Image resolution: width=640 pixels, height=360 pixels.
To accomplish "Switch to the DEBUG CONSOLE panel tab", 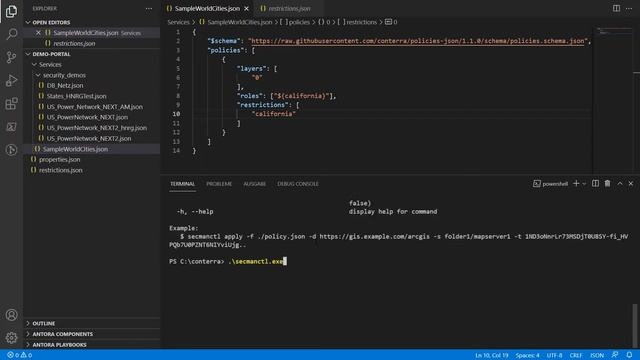I will point(298,184).
